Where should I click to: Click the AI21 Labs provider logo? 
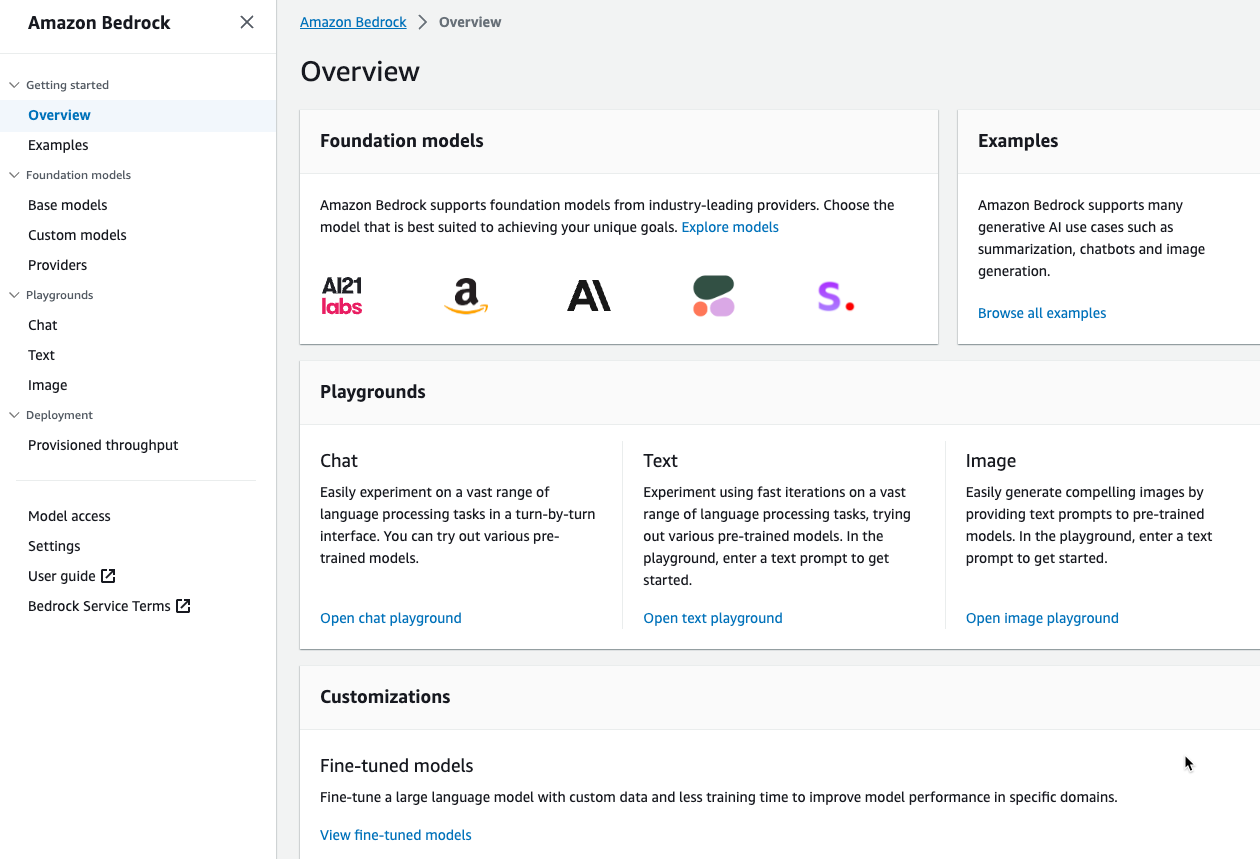click(x=342, y=296)
